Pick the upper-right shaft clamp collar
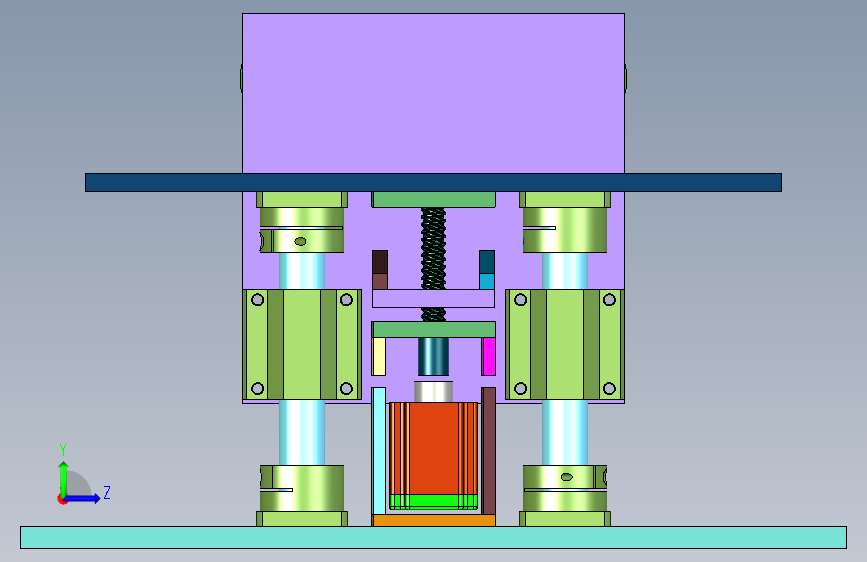This screenshot has width=867, height=562. pos(565,230)
